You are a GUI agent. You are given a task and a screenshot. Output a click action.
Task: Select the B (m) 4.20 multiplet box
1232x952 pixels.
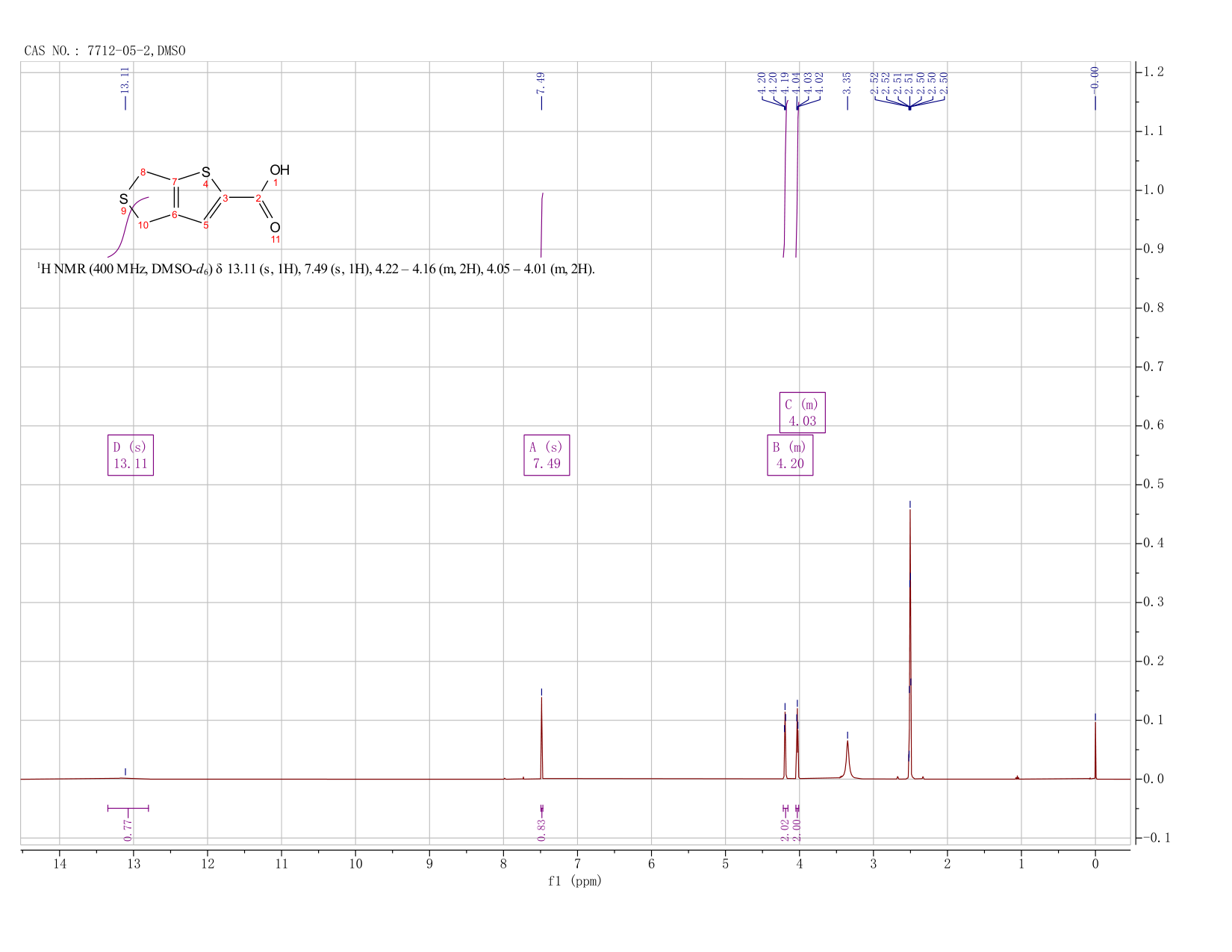click(790, 455)
